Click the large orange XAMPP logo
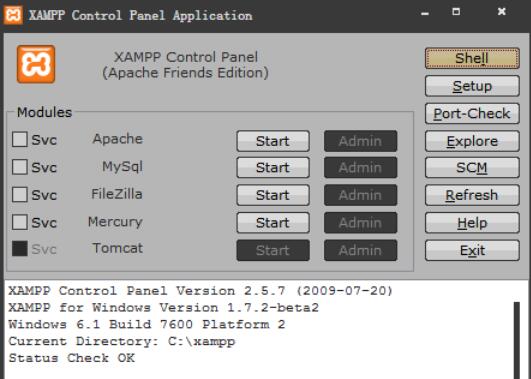Viewport: 531px width, 379px height. 36,64
